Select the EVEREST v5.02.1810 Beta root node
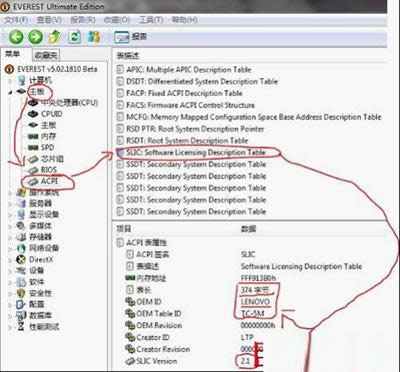This screenshot has width=400, height=372. 57,69
